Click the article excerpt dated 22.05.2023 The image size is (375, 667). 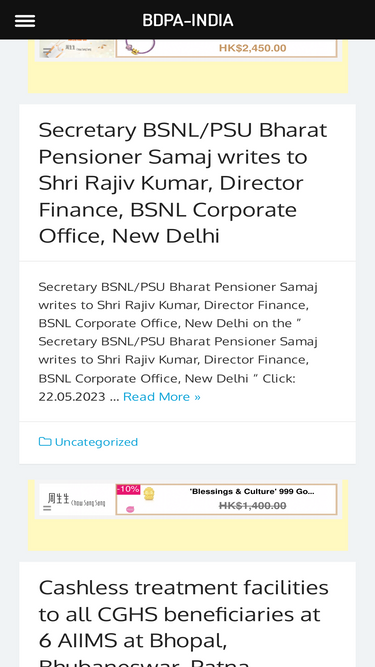(179, 342)
